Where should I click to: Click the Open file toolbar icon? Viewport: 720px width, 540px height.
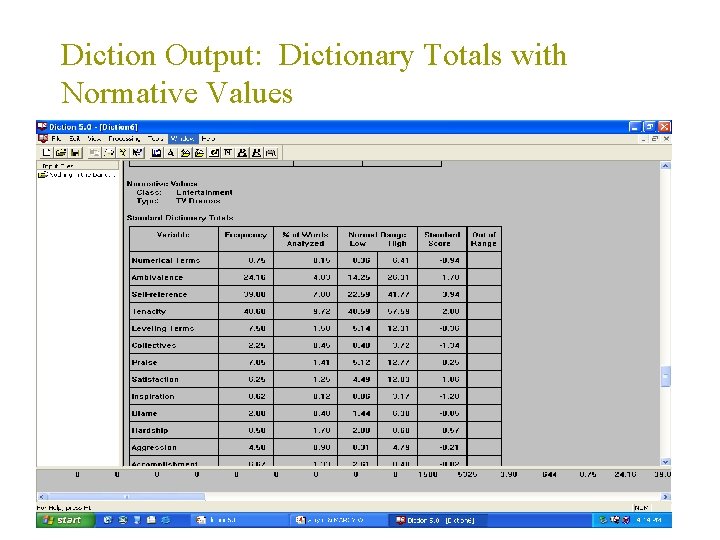61,153
